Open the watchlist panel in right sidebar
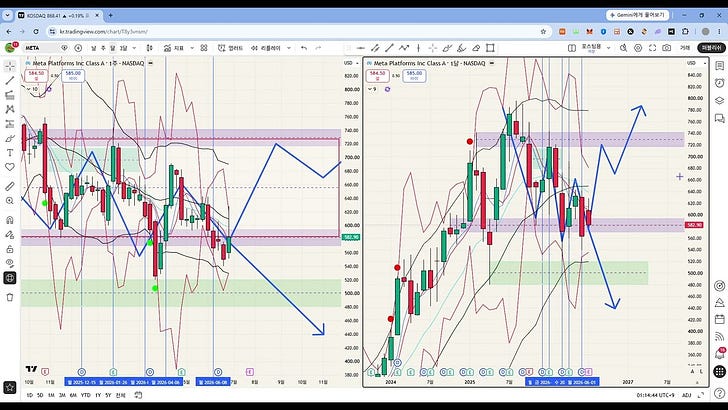The image size is (728, 410). [719, 66]
